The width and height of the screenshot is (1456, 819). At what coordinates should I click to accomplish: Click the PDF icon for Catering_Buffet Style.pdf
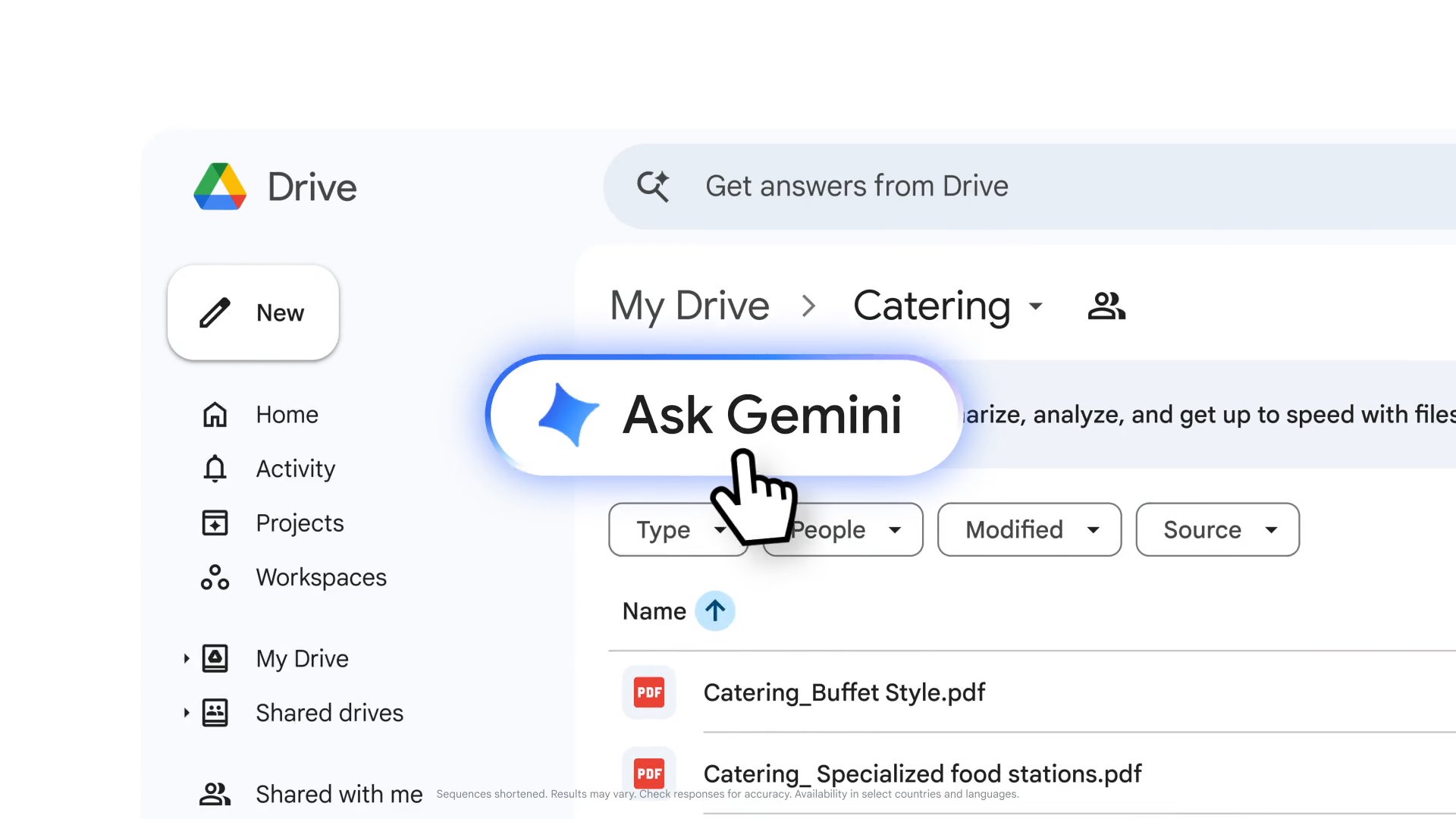click(649, 692)
